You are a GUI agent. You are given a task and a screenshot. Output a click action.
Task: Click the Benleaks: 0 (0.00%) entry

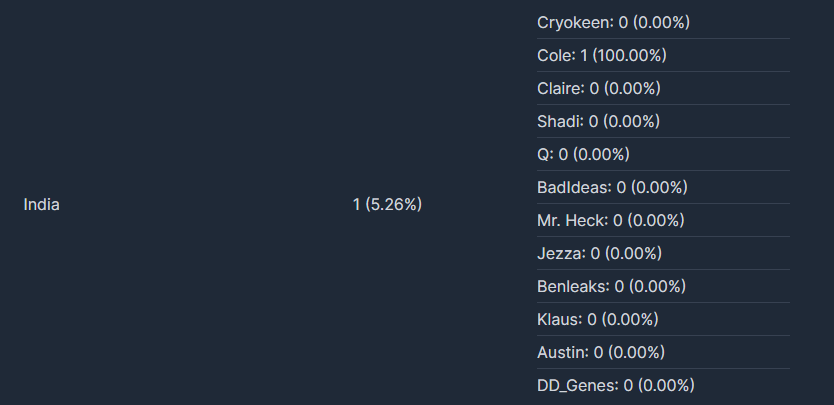point(663,286)
